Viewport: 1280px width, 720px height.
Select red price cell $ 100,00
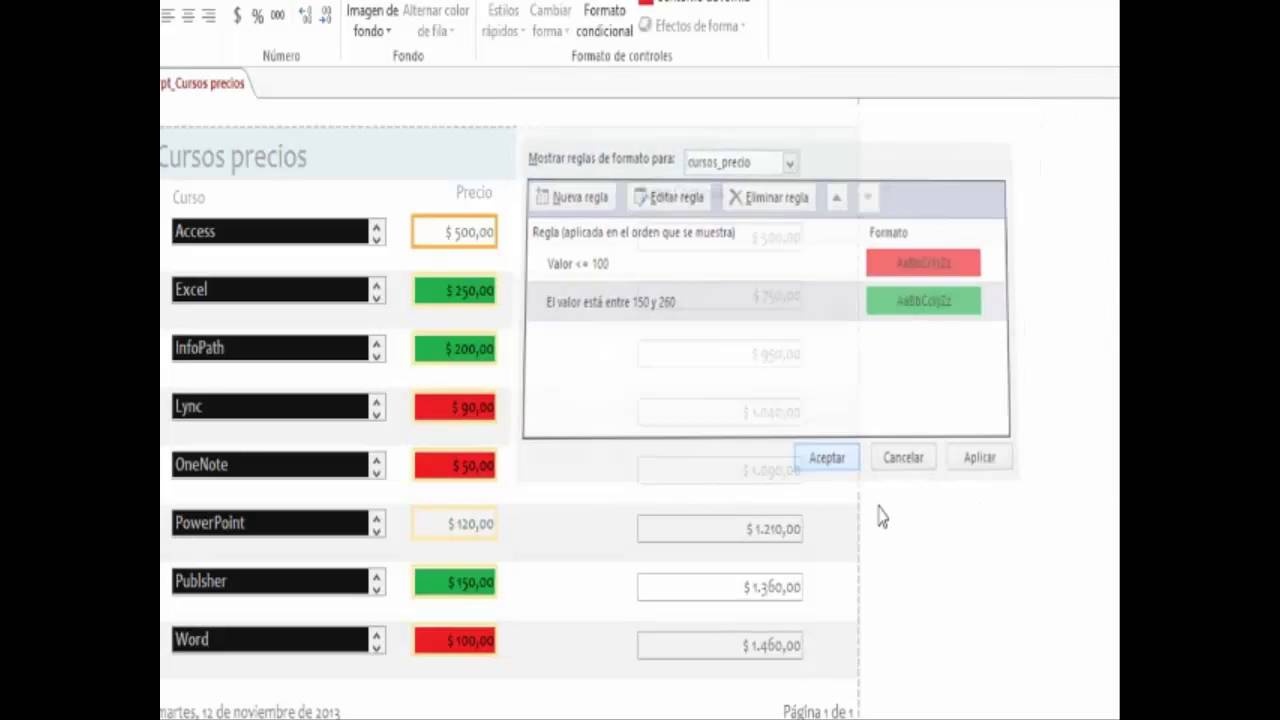point(454,640)
